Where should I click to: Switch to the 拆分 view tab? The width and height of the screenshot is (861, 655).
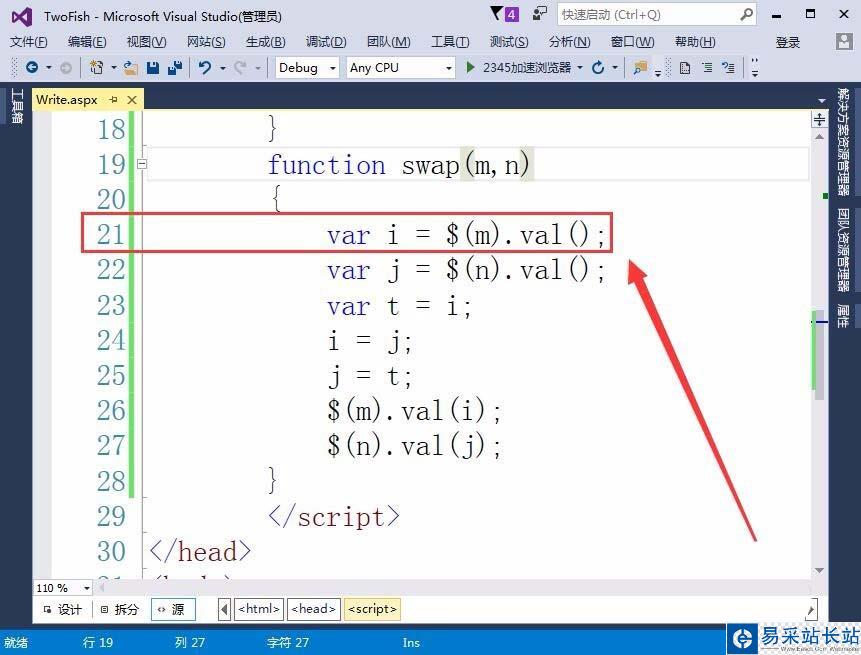click(119, 609)
